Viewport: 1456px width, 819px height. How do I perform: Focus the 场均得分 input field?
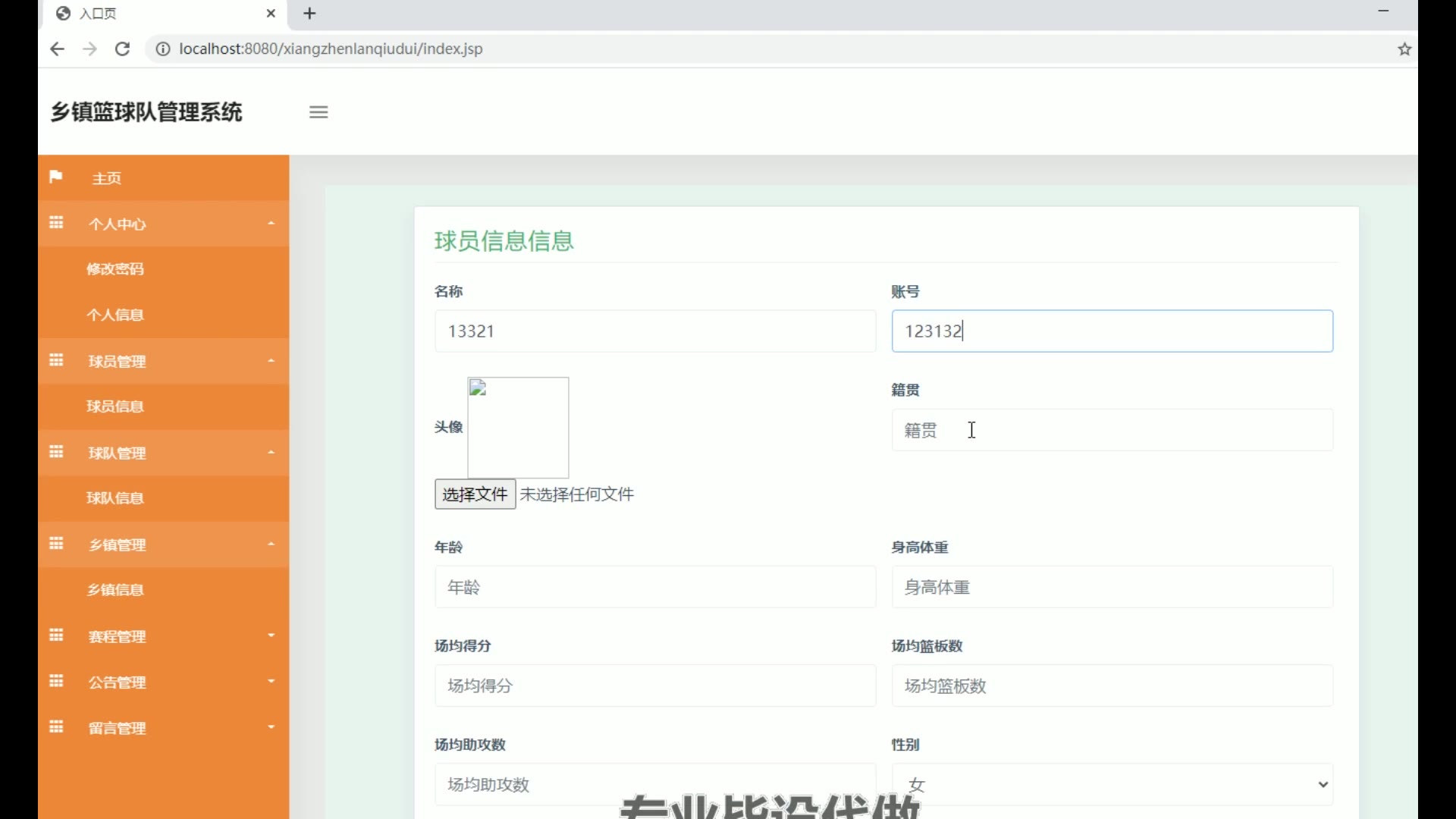(x=654, y=686)
